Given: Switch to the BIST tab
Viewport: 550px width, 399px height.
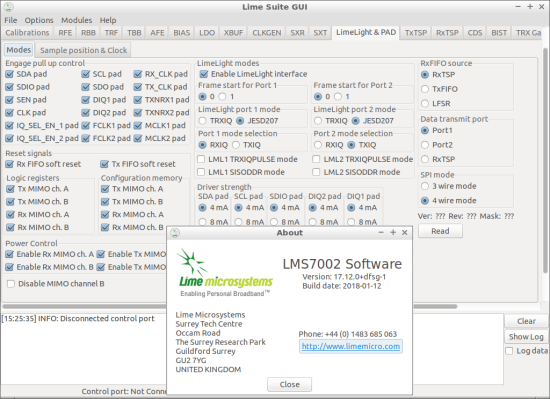Looking at the screenshot, I should click(499, 33).
